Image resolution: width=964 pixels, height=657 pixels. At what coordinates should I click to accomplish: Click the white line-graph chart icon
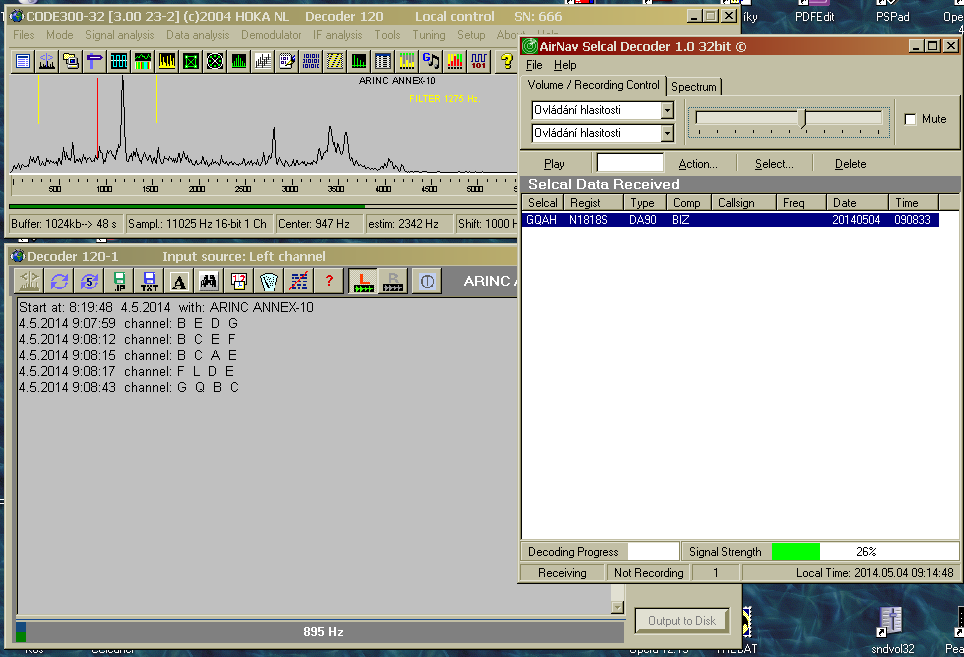pos(263,61)
